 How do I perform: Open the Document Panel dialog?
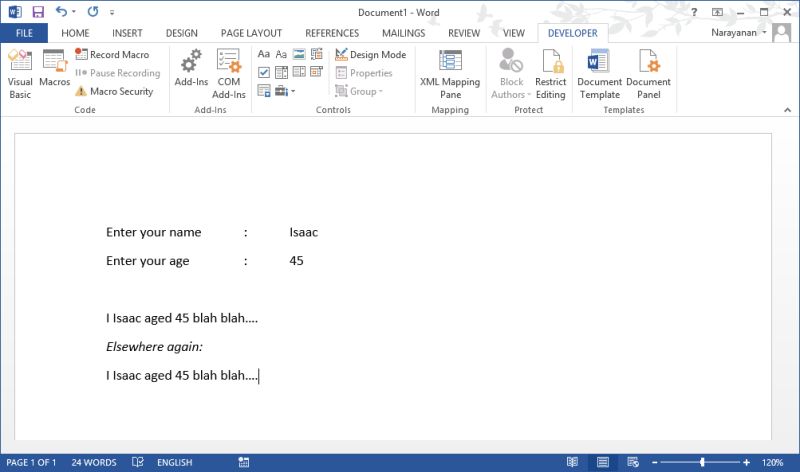(x=648, y=74)
